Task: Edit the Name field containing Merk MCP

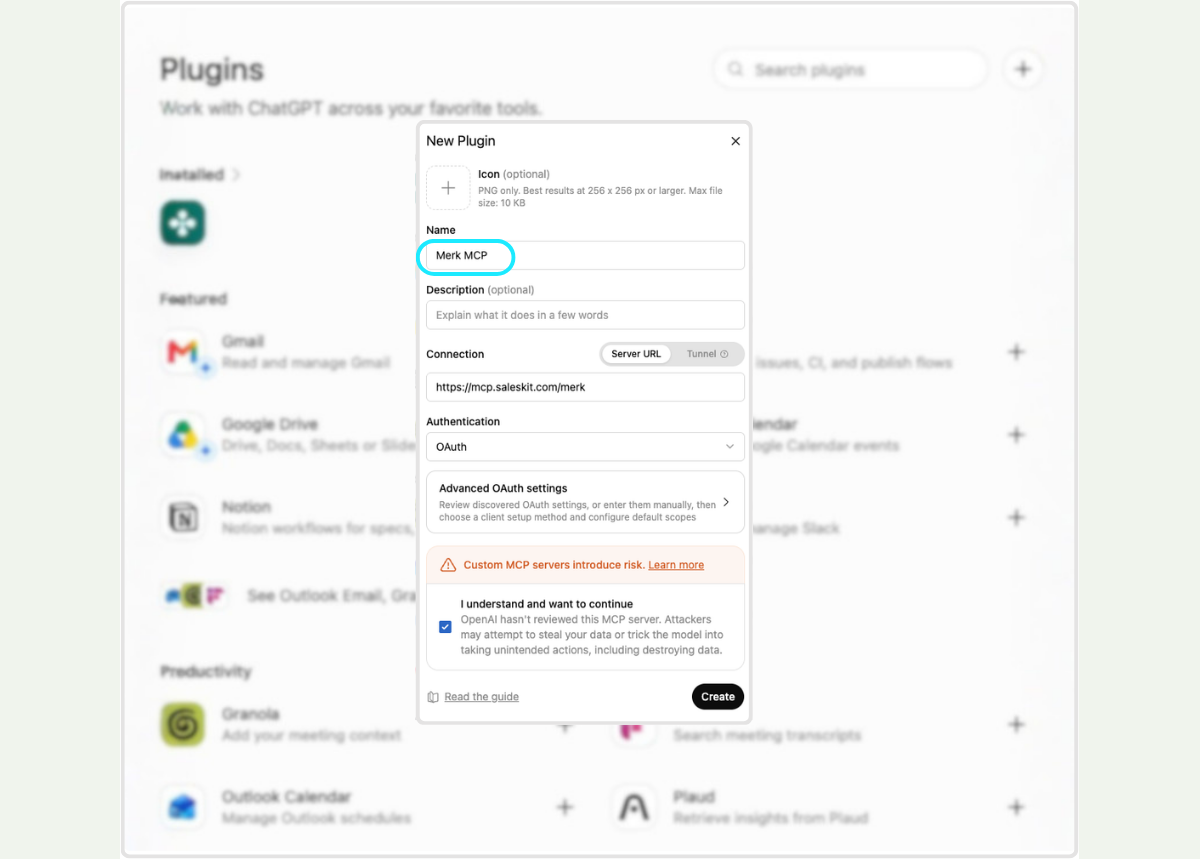Action: coord(585,255)
